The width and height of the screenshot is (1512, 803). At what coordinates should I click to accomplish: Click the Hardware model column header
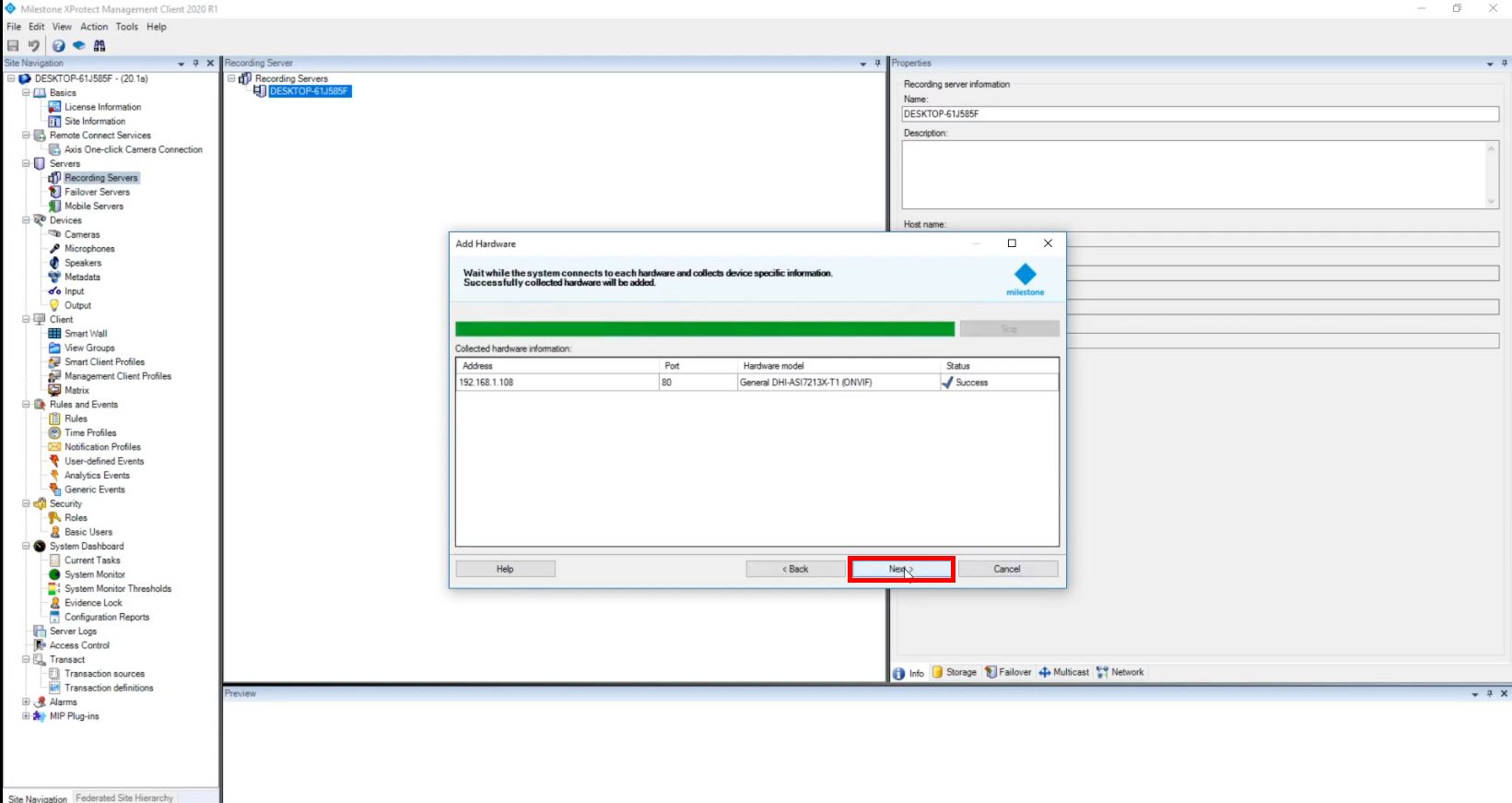point(838,366)
